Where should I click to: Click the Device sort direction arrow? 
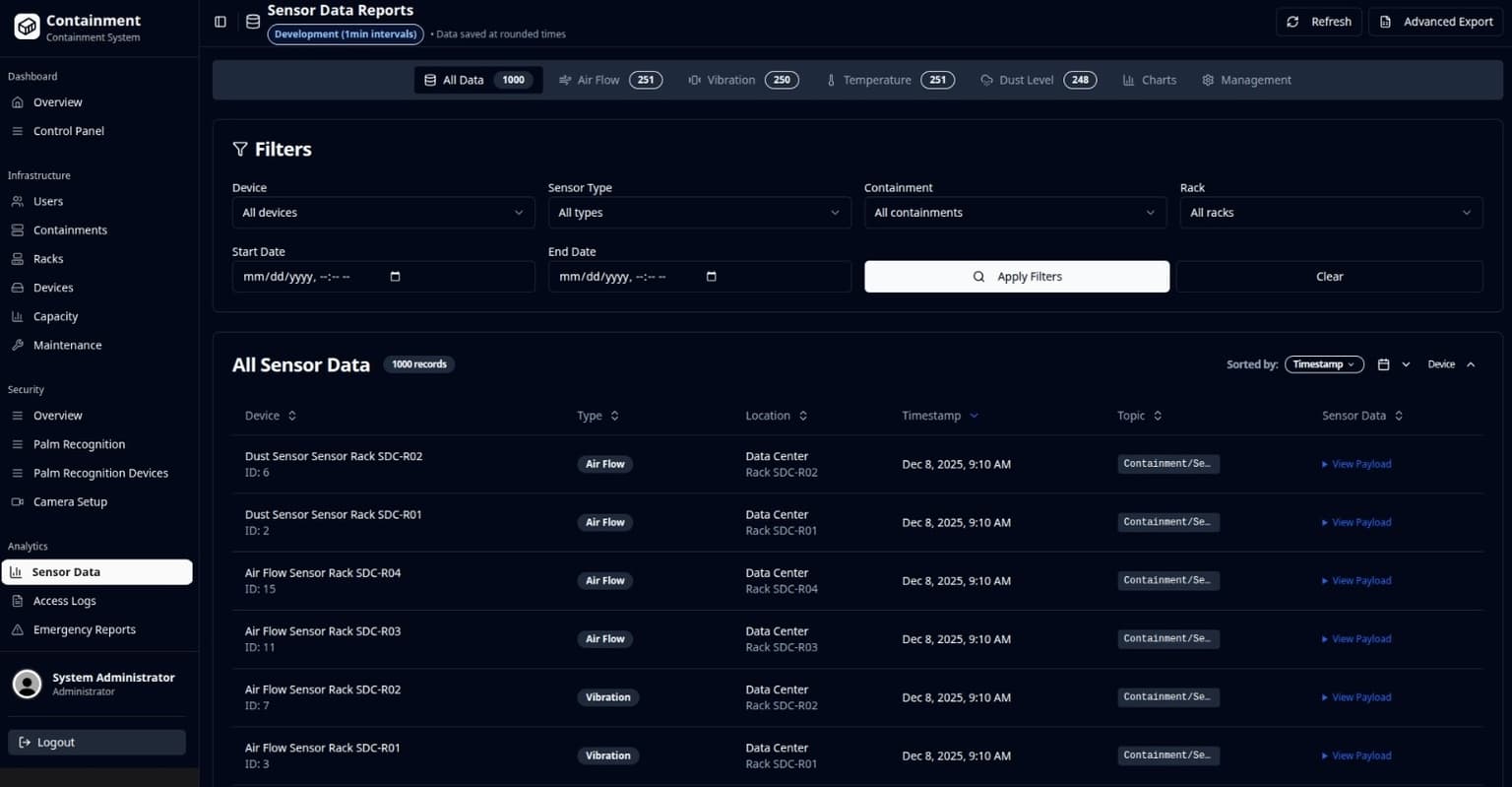1472,363
